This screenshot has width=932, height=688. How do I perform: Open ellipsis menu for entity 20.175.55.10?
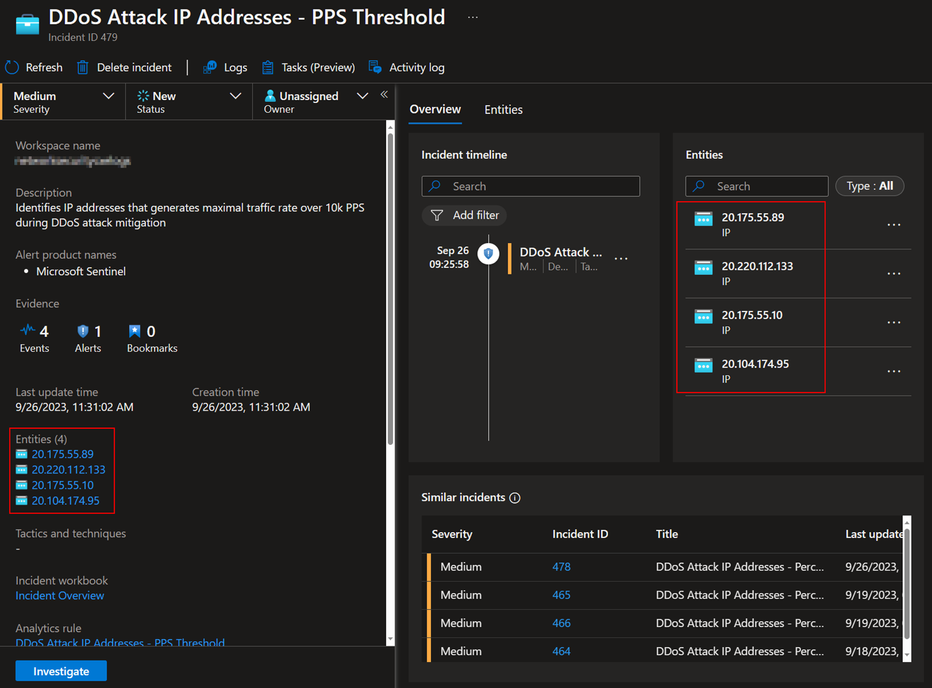tap(894, 322)
